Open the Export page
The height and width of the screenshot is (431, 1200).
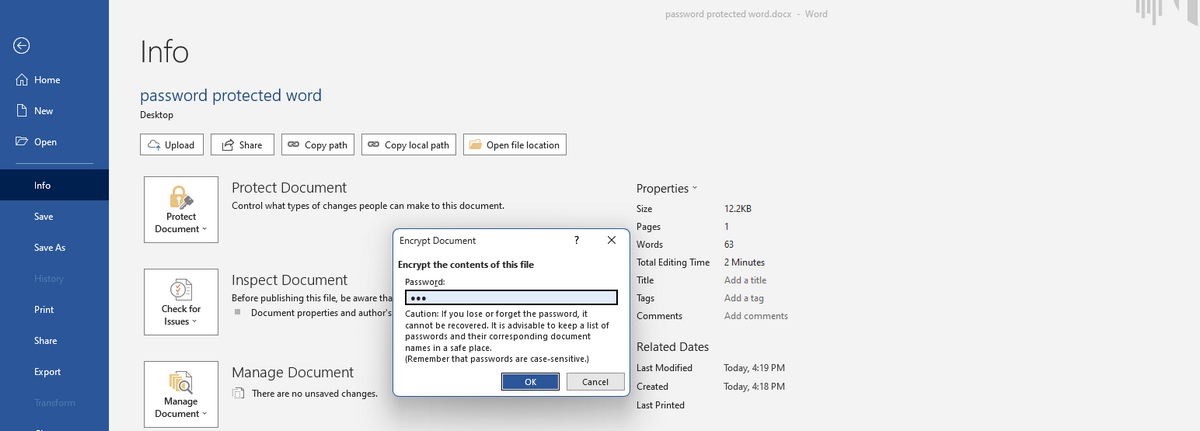(x=54, y=372)
